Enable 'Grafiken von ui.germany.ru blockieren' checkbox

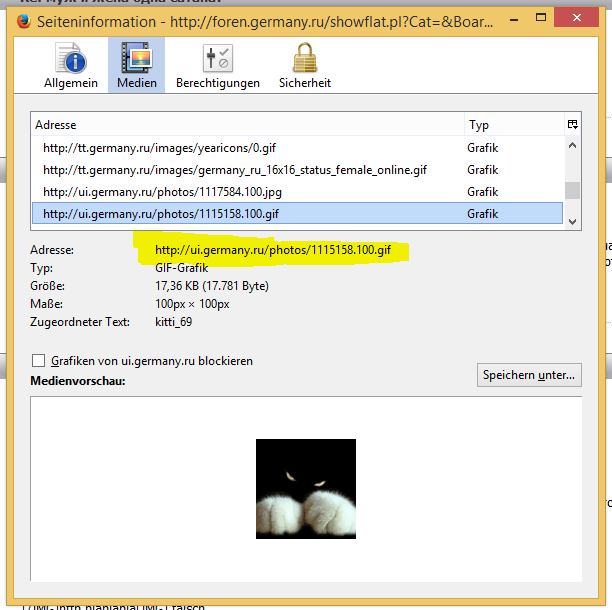click(x=39, y=361)
